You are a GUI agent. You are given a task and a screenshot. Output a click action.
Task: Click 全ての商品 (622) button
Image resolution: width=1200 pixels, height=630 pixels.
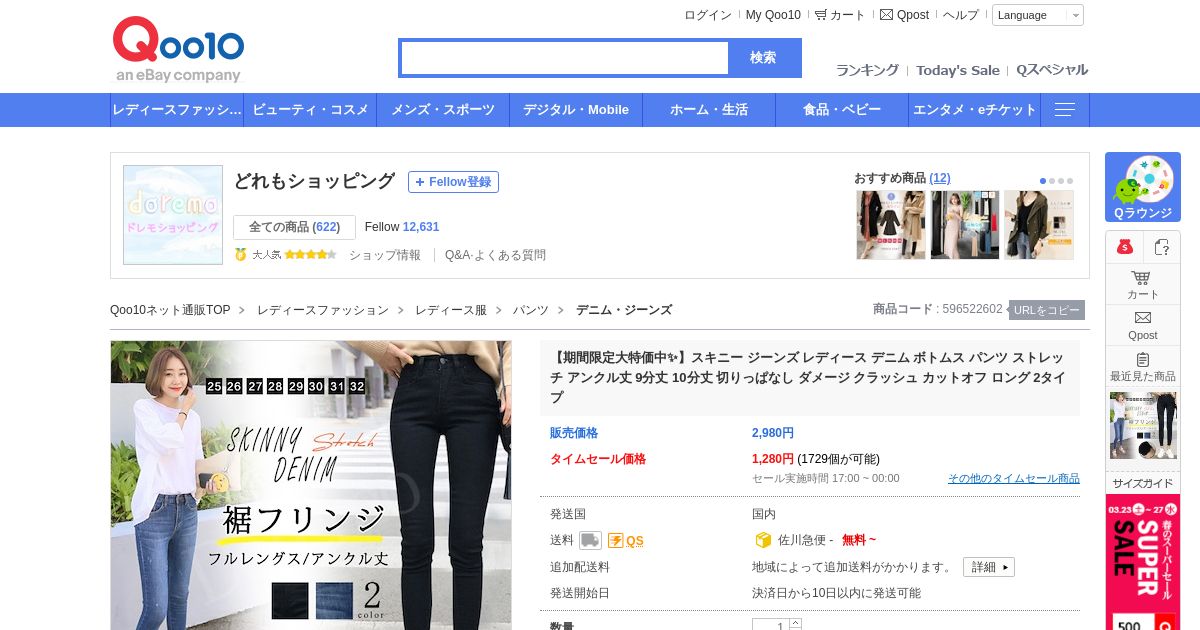(x=294, y=227)
